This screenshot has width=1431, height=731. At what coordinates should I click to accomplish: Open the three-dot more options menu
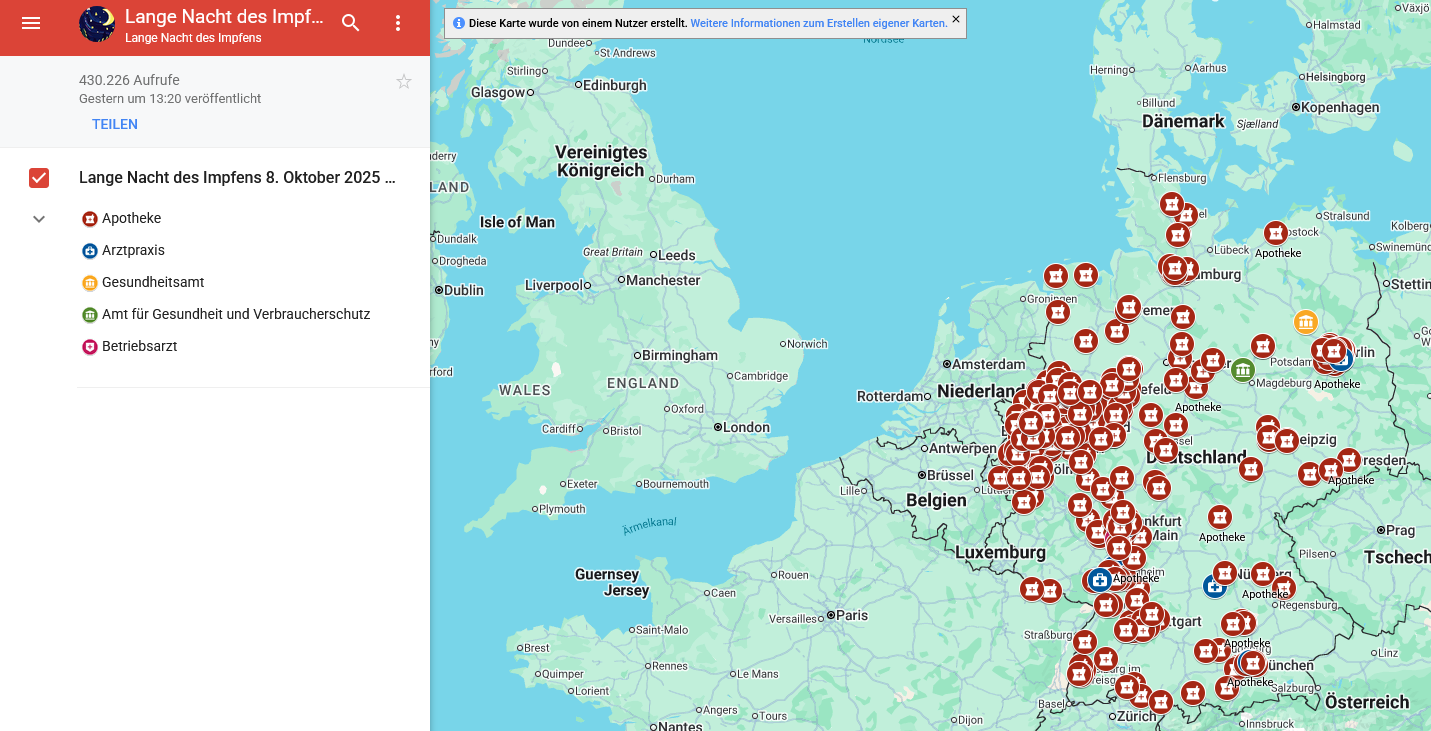[398, 23]
